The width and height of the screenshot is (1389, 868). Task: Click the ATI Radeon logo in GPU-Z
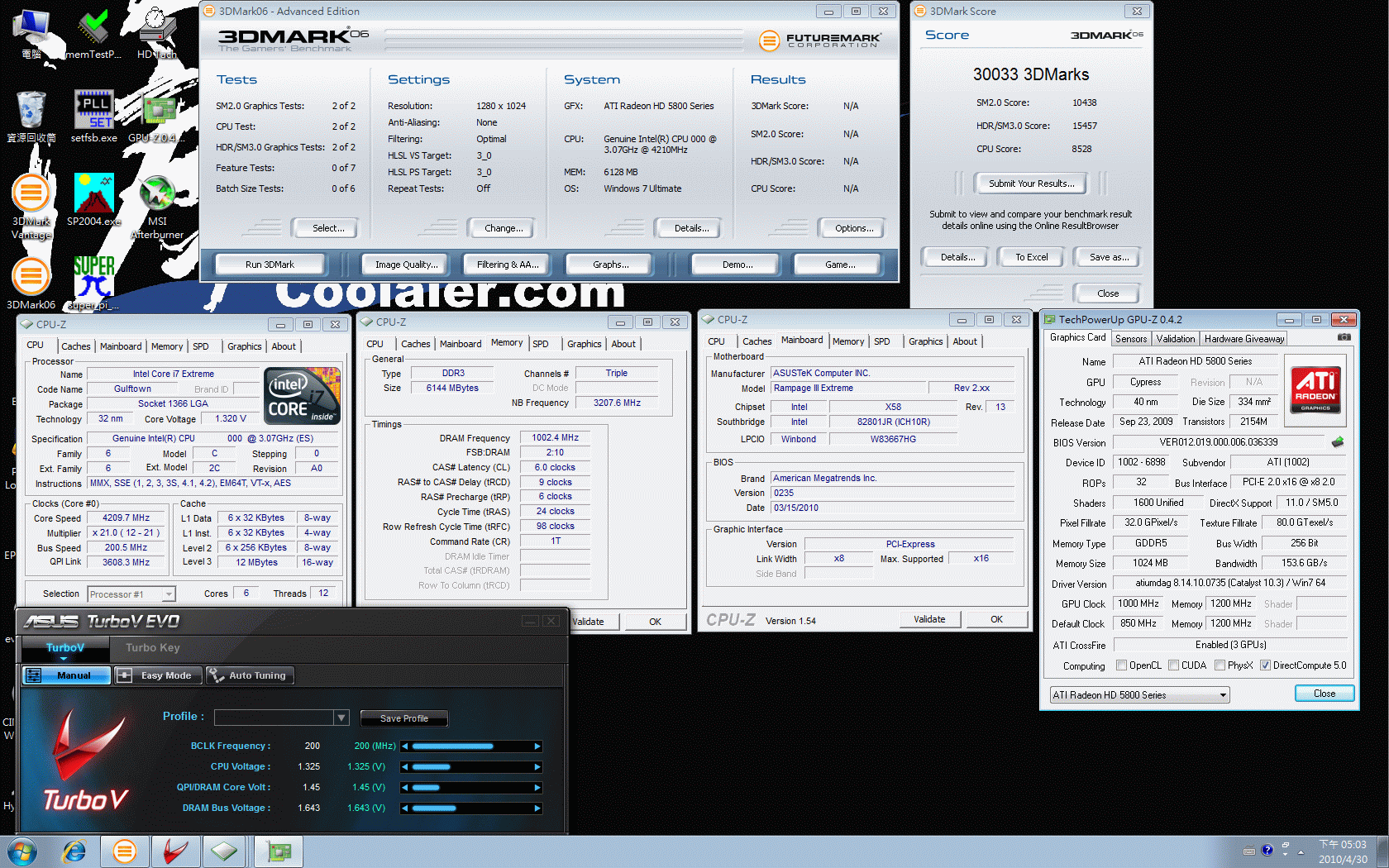(x=1315, y=390)
